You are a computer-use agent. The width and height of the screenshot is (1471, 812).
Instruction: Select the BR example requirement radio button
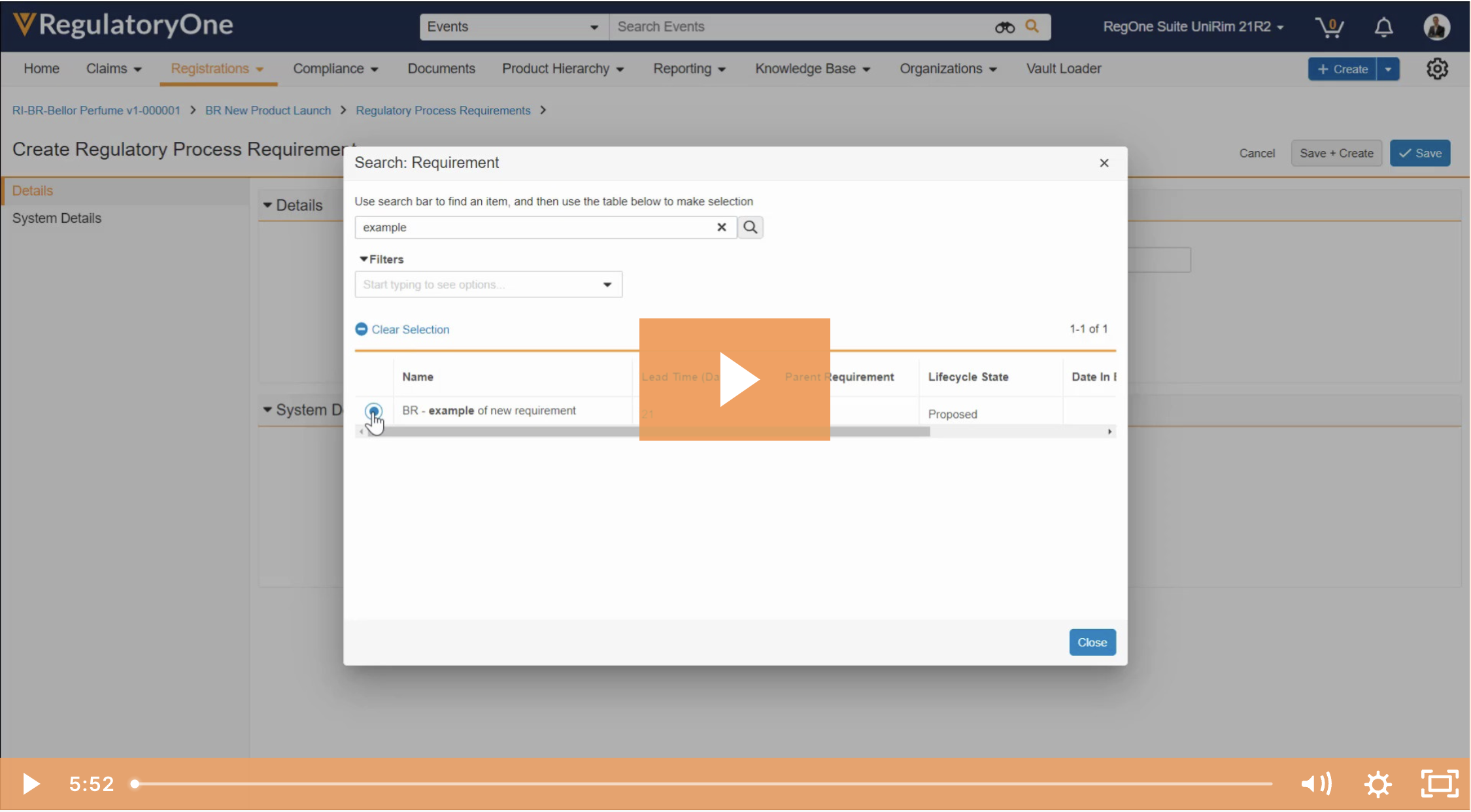373,411
